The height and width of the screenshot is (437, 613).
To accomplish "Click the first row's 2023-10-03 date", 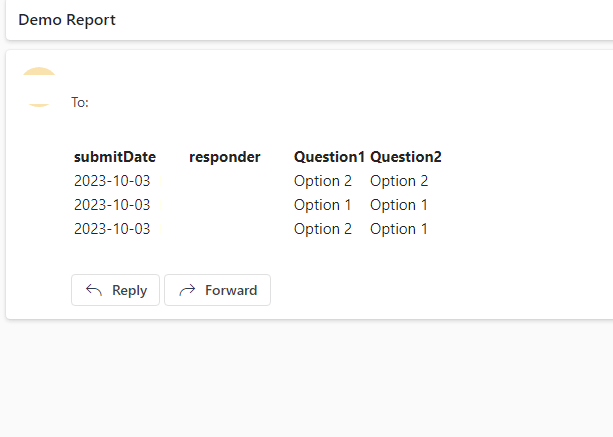I will pos(112,181).
